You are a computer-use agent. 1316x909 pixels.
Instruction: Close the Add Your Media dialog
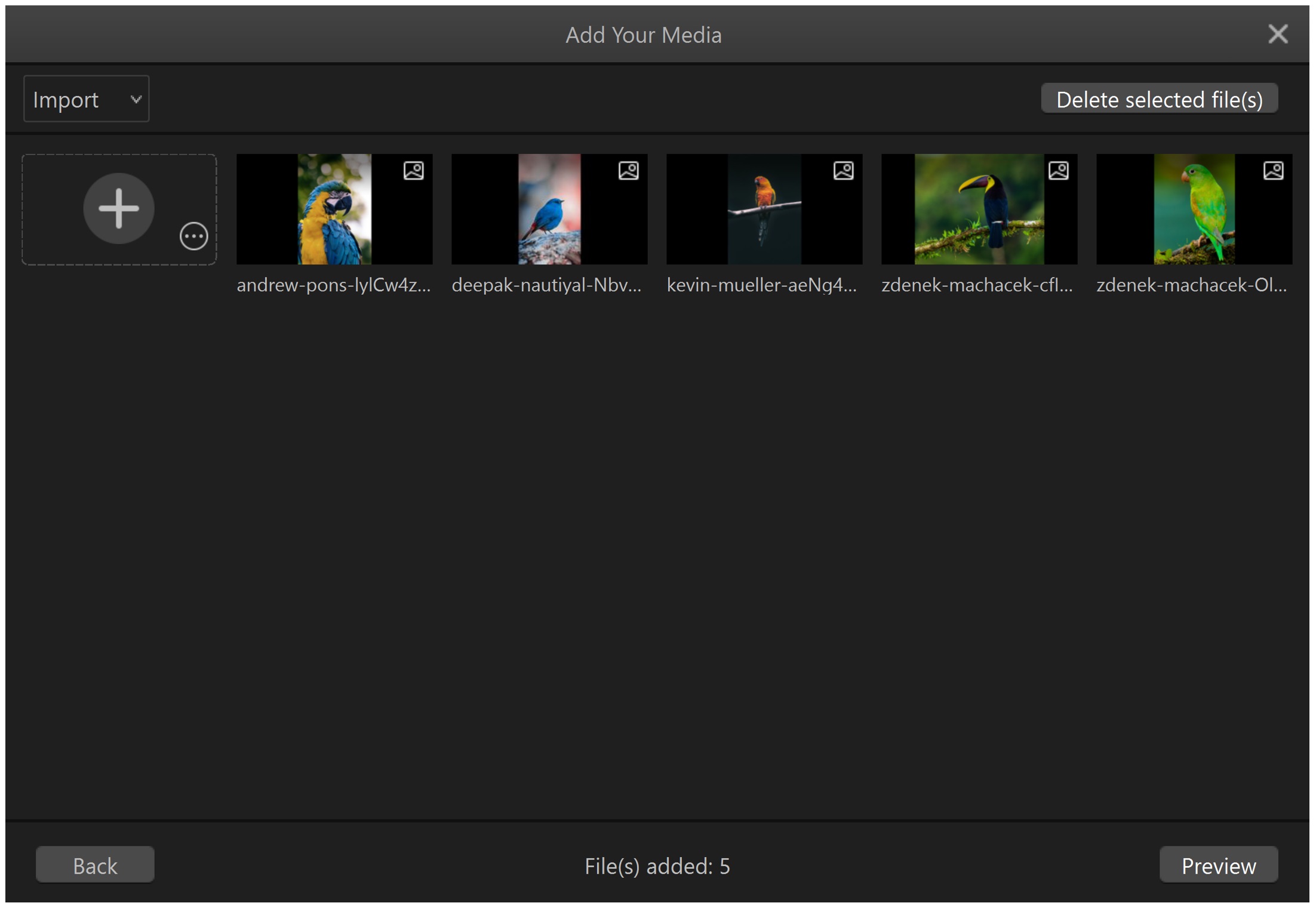pos(1278,34)
